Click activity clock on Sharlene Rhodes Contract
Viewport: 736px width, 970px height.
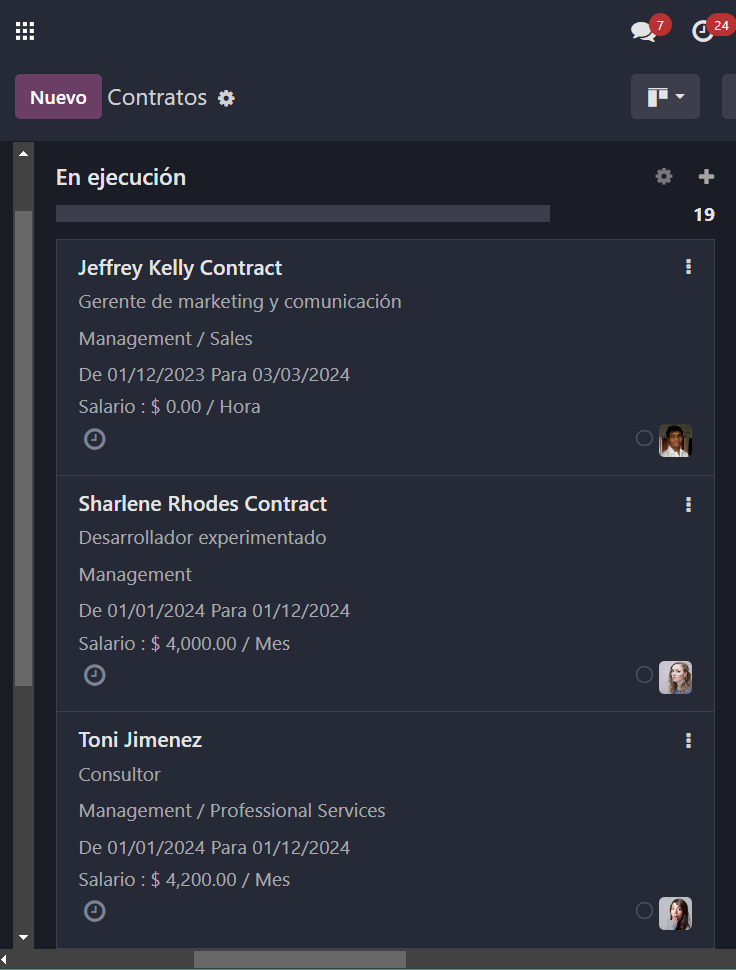(x=95, y=675)
